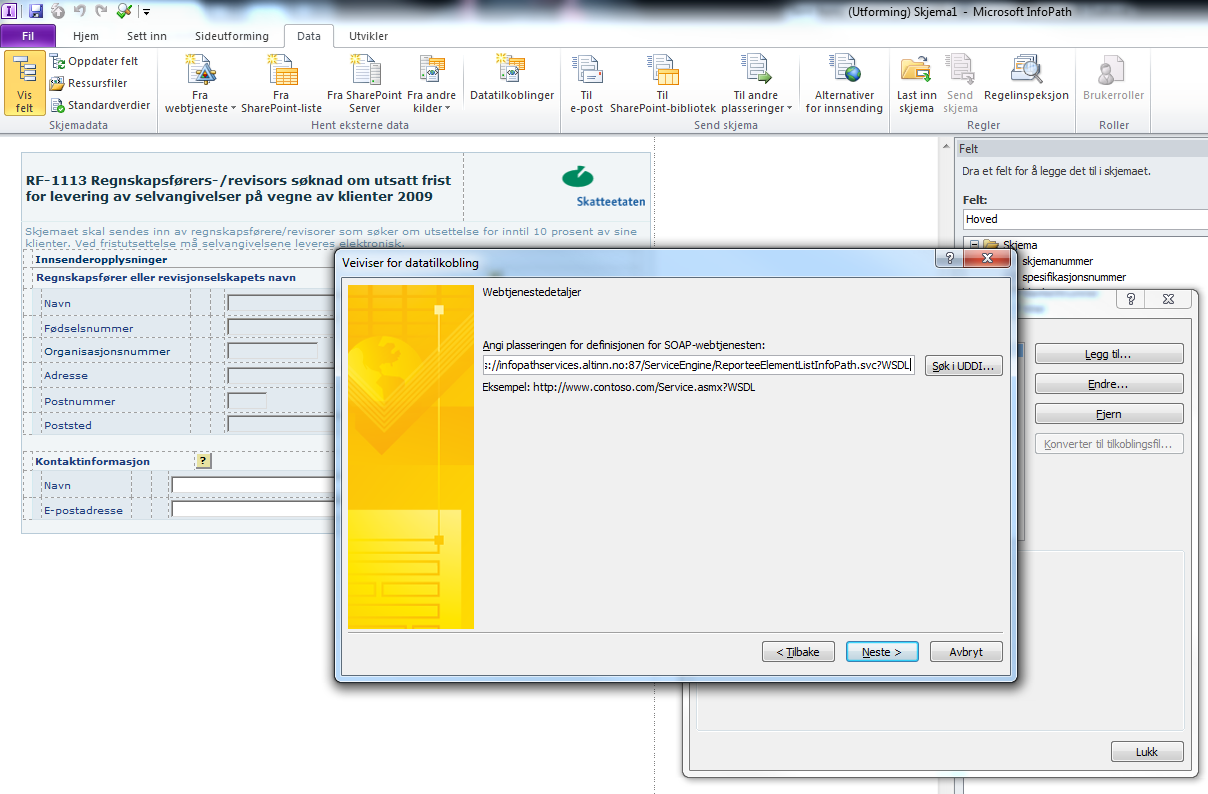Viewport: 1208px width, 794px height.
Task: Select skjemanummer field in tree
Action: tap(1057, 261)
